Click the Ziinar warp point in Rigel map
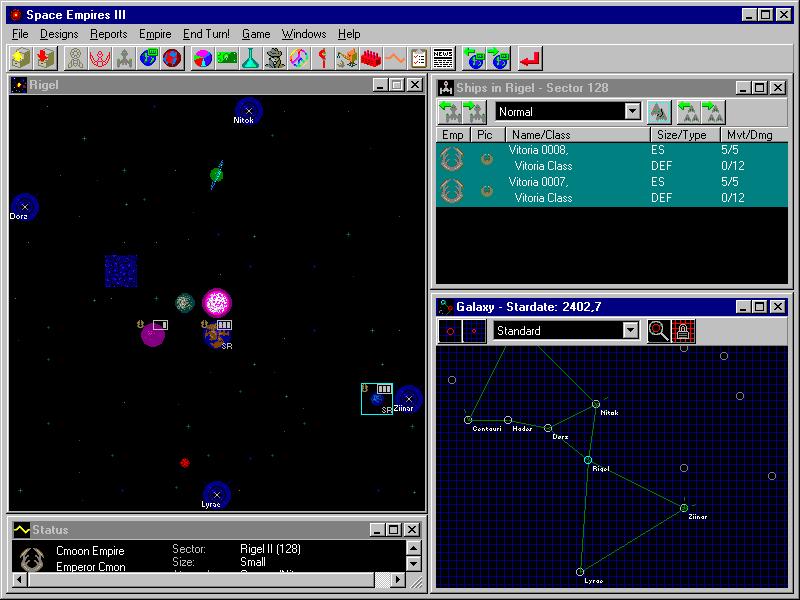This screenshot has height=600, width=800. pyautogui.click(x=409, y=399)
